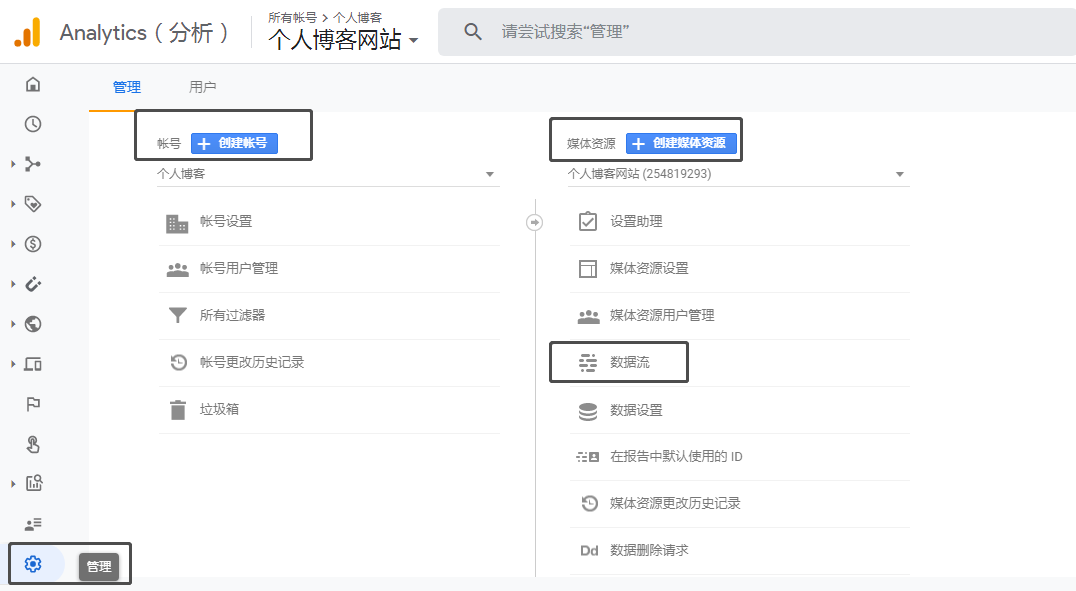1076x591 pixels.
Task: Click the circled arrow between the two columns
Action: [535, 222]
